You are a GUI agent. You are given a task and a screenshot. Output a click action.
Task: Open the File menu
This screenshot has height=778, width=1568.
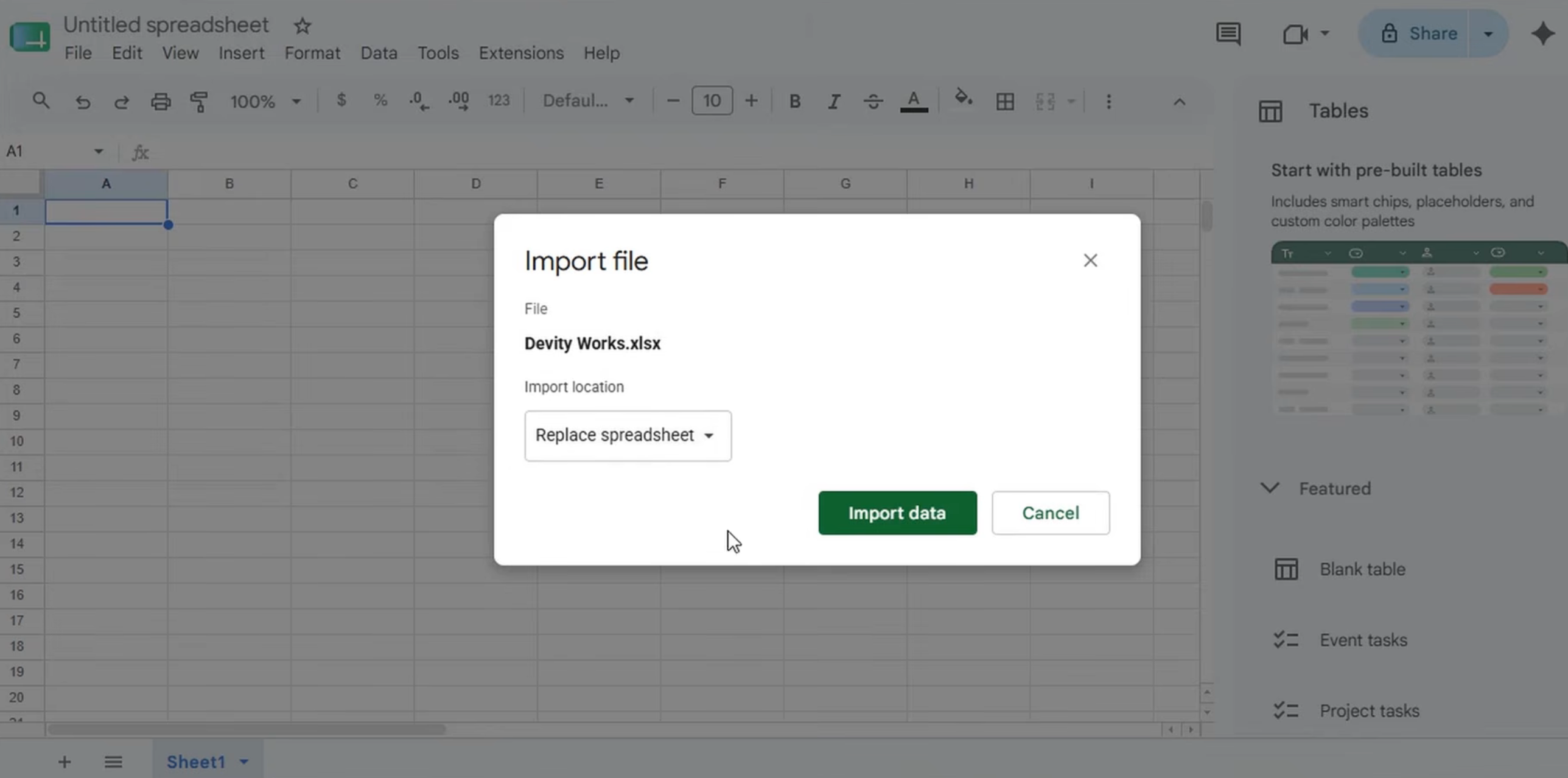click(x=78, y=53)
